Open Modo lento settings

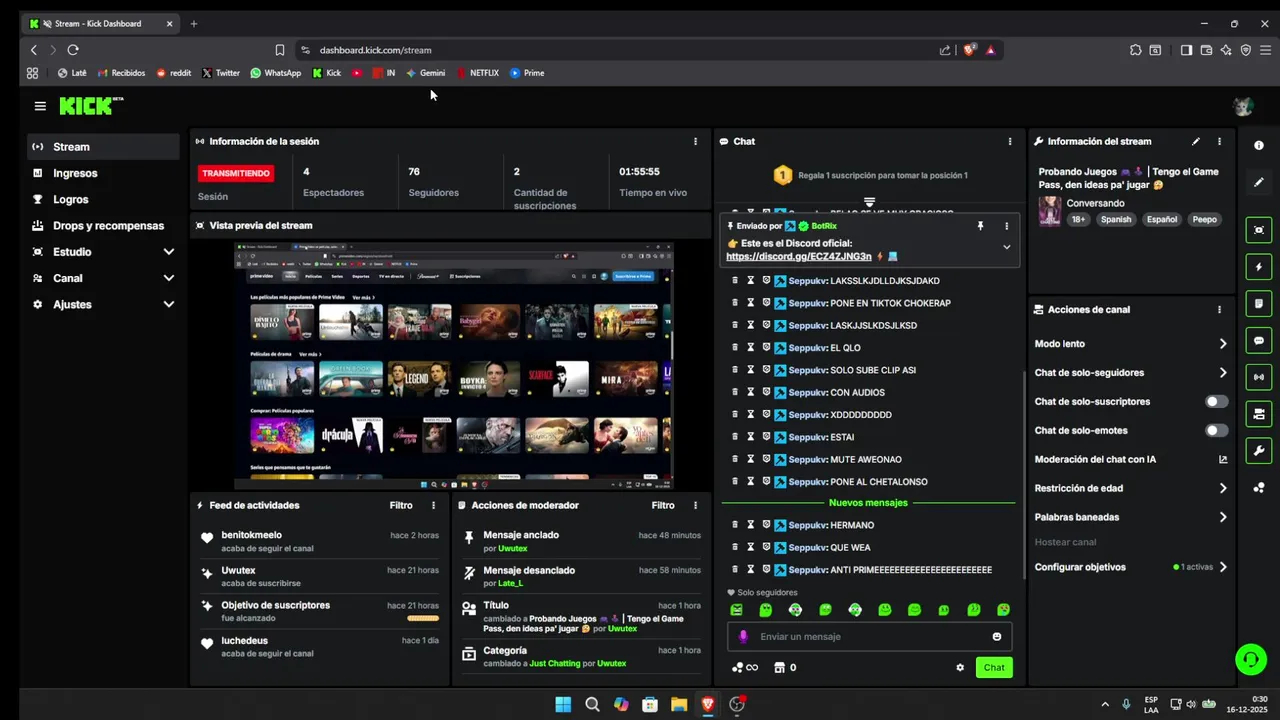1130,344
